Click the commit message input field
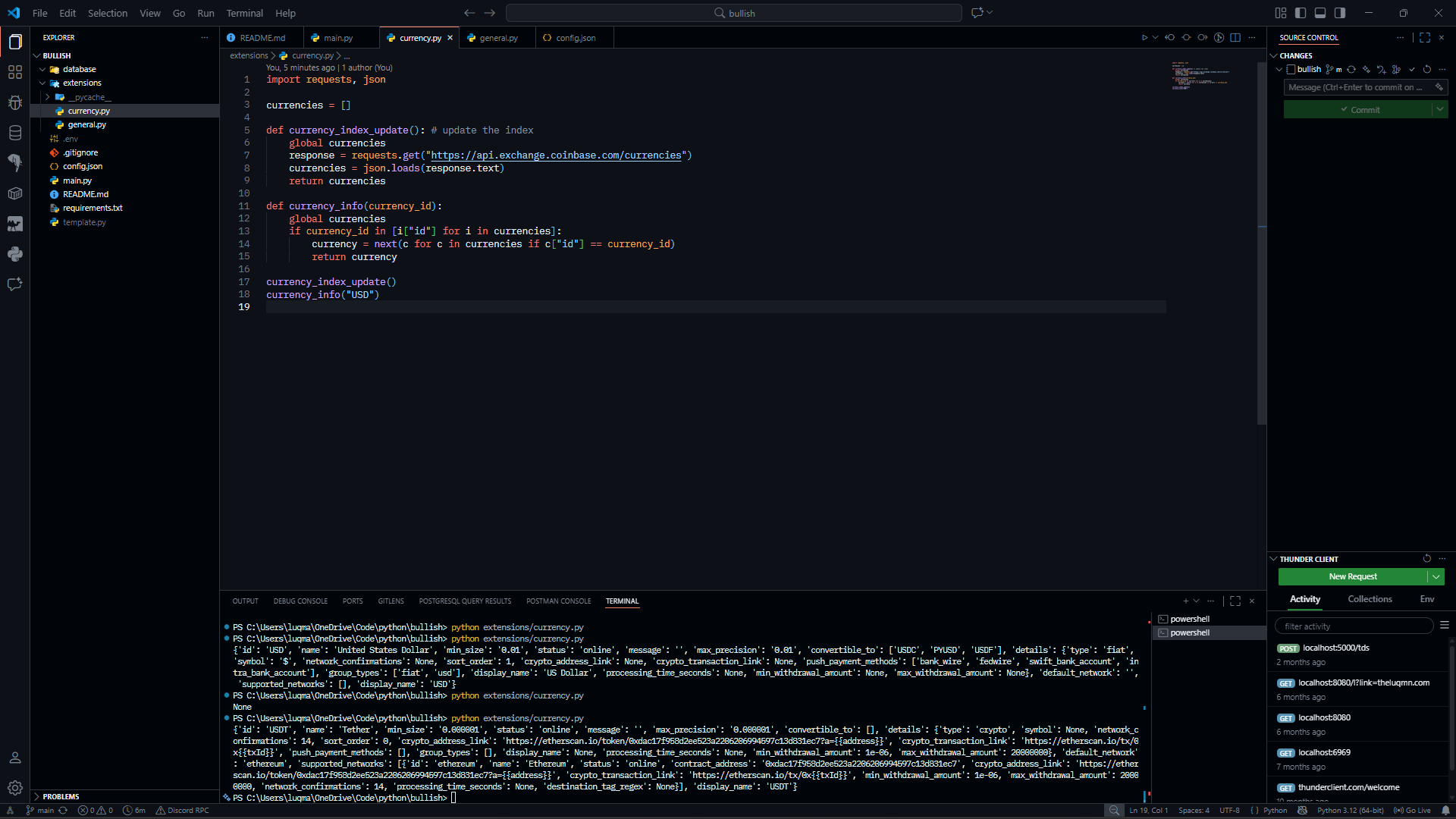The height and width of the screenshot is (819, 1456). click(1354, 87)
